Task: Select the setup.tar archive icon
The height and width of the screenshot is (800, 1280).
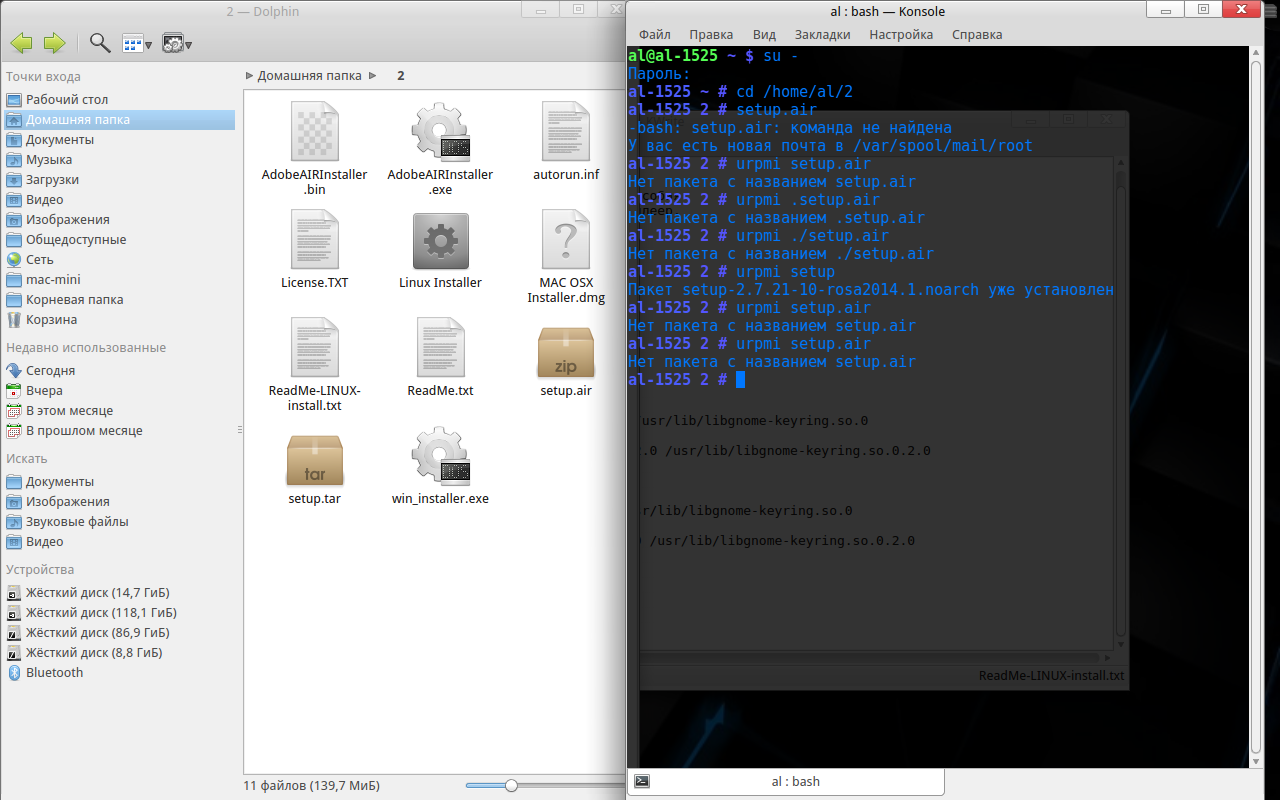Action: point(315,460)
